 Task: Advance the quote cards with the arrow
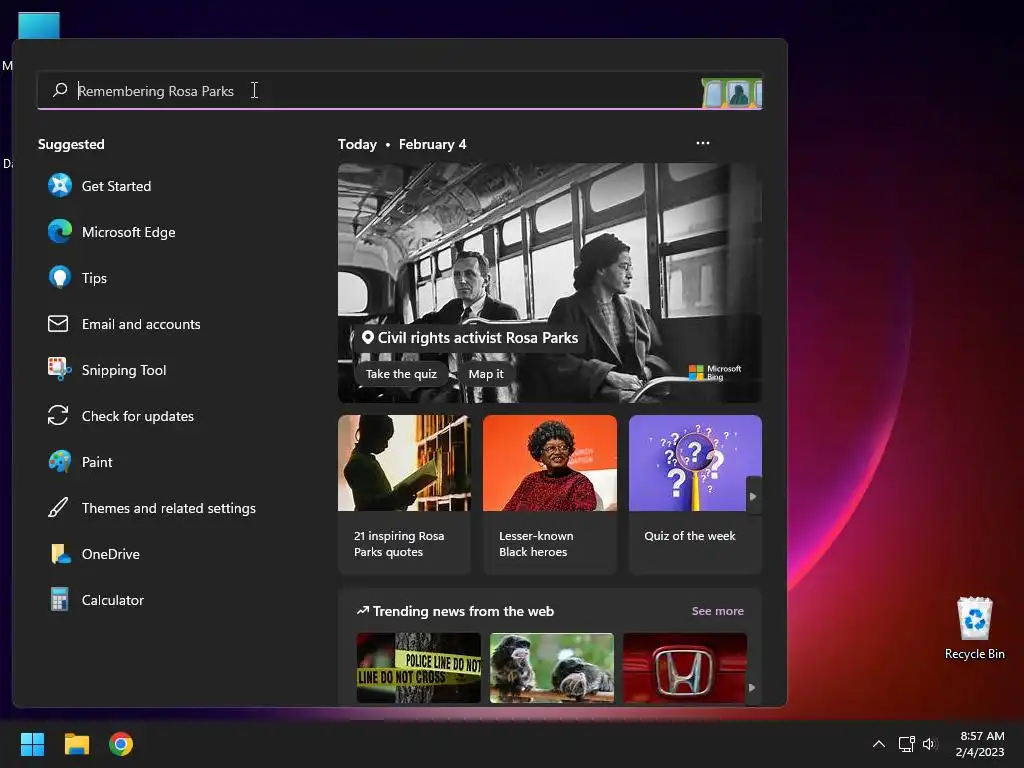tap(753, 496)
